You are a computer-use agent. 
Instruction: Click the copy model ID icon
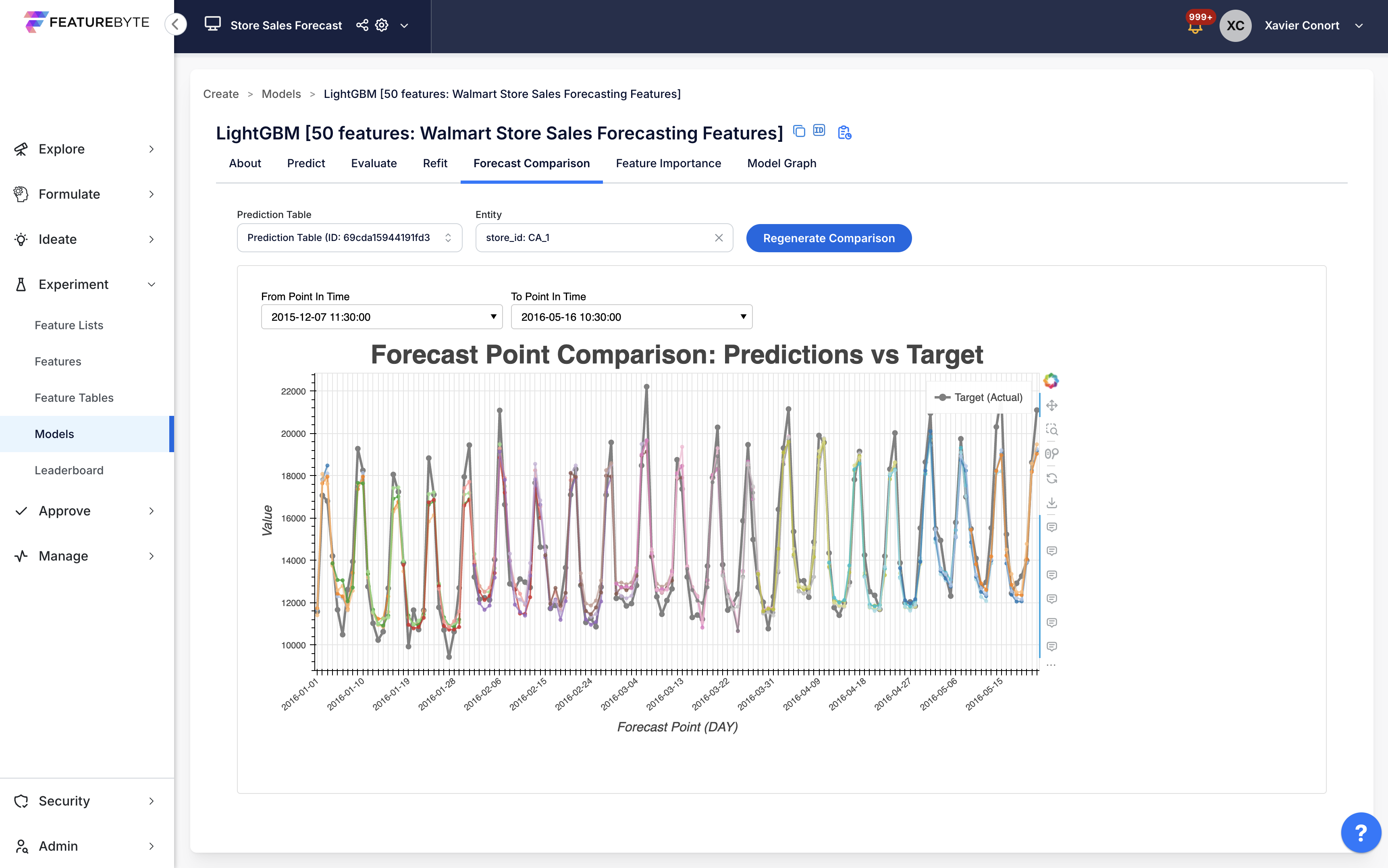click(819, 131)
